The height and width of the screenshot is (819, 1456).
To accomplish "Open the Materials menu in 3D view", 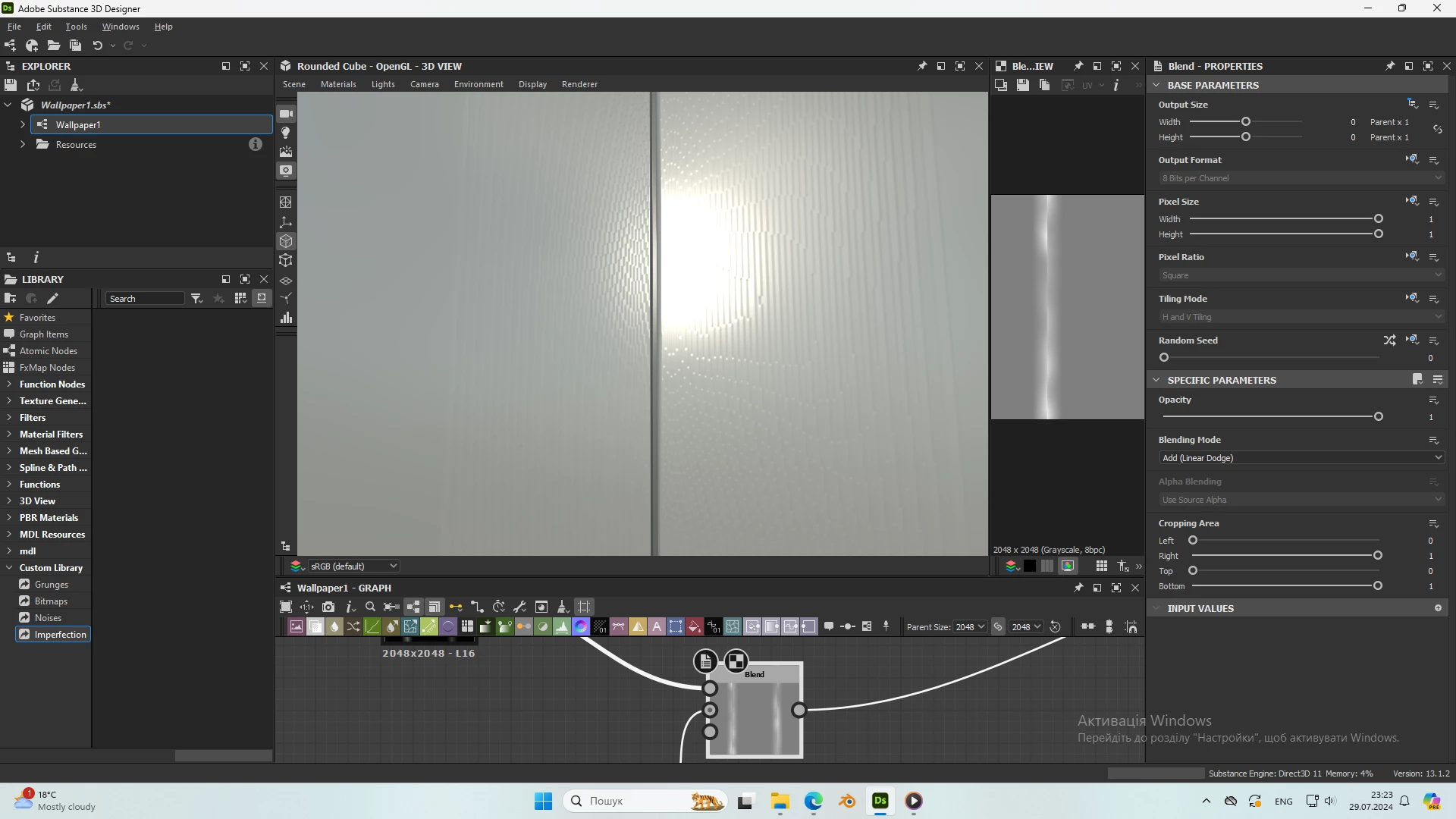I will click(338, 84).
